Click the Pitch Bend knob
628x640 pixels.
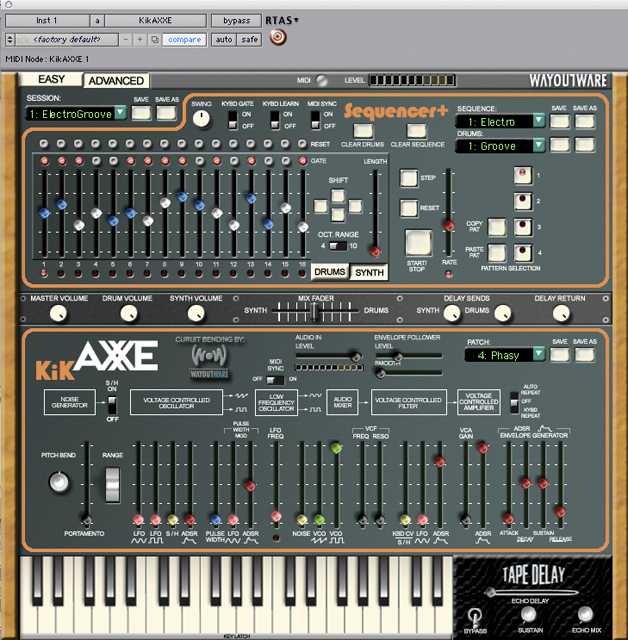[x=59, y=482]
